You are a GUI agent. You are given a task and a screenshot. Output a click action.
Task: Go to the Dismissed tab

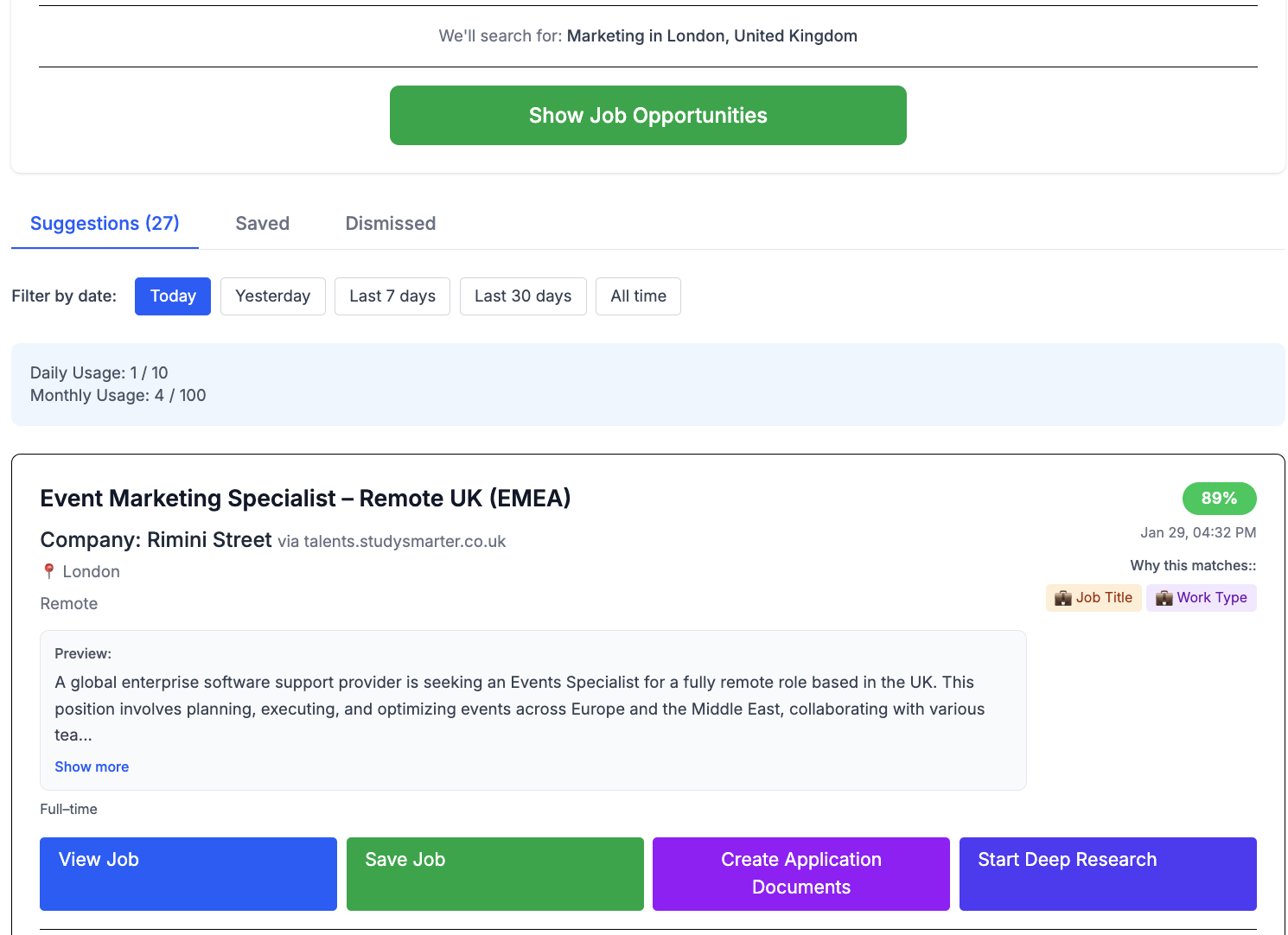(x=390, y=224)
